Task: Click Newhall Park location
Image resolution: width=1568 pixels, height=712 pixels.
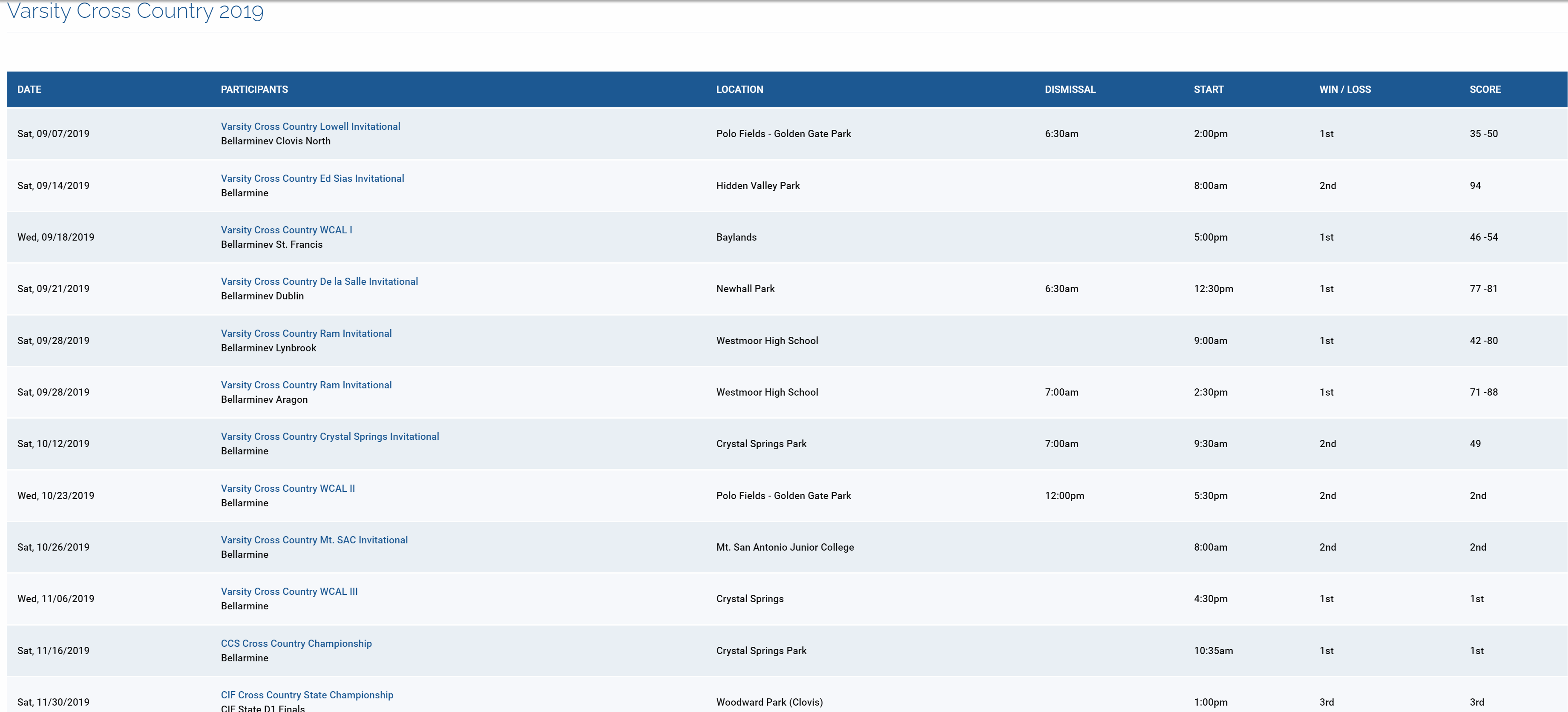Action: pos(745,289)
